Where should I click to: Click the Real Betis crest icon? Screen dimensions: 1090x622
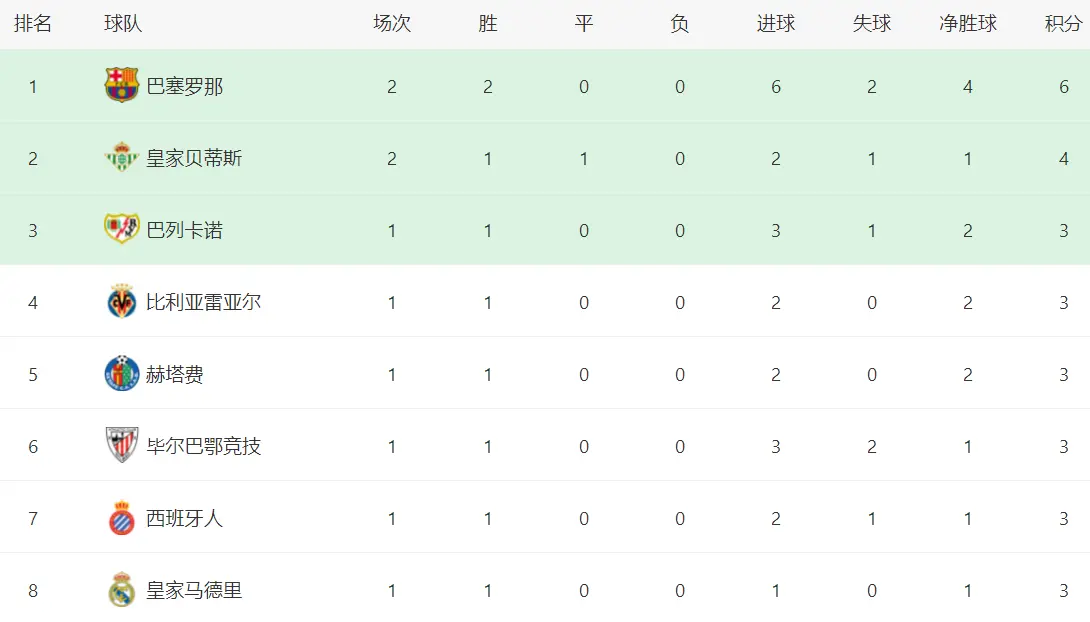click(x=122, y=158)
